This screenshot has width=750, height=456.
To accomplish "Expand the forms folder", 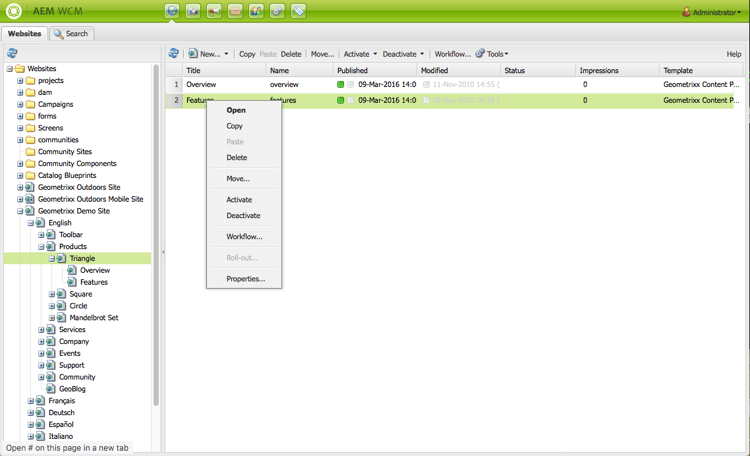I will [20, 116].
